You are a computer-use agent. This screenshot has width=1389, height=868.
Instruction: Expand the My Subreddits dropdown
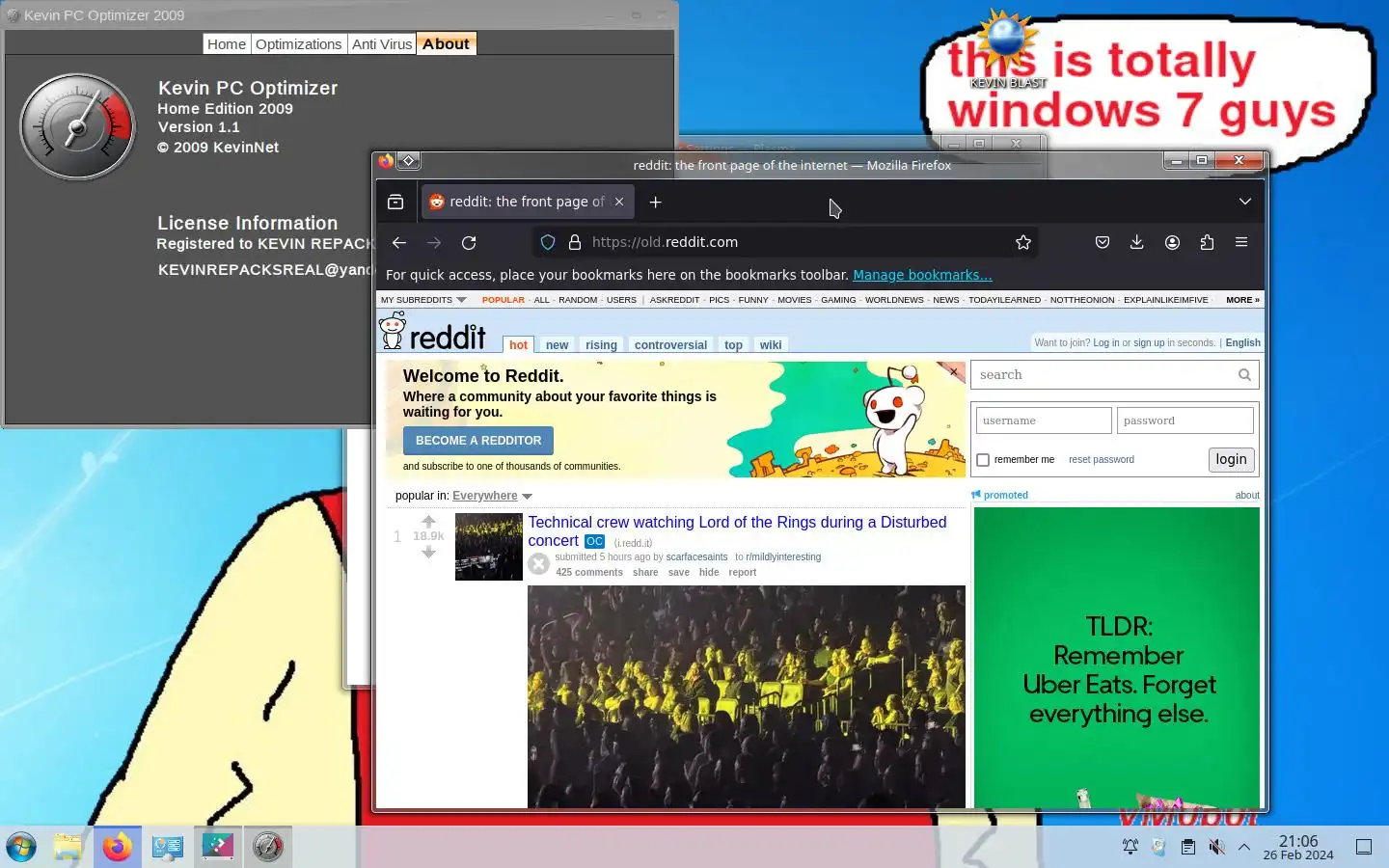(423, 300)
